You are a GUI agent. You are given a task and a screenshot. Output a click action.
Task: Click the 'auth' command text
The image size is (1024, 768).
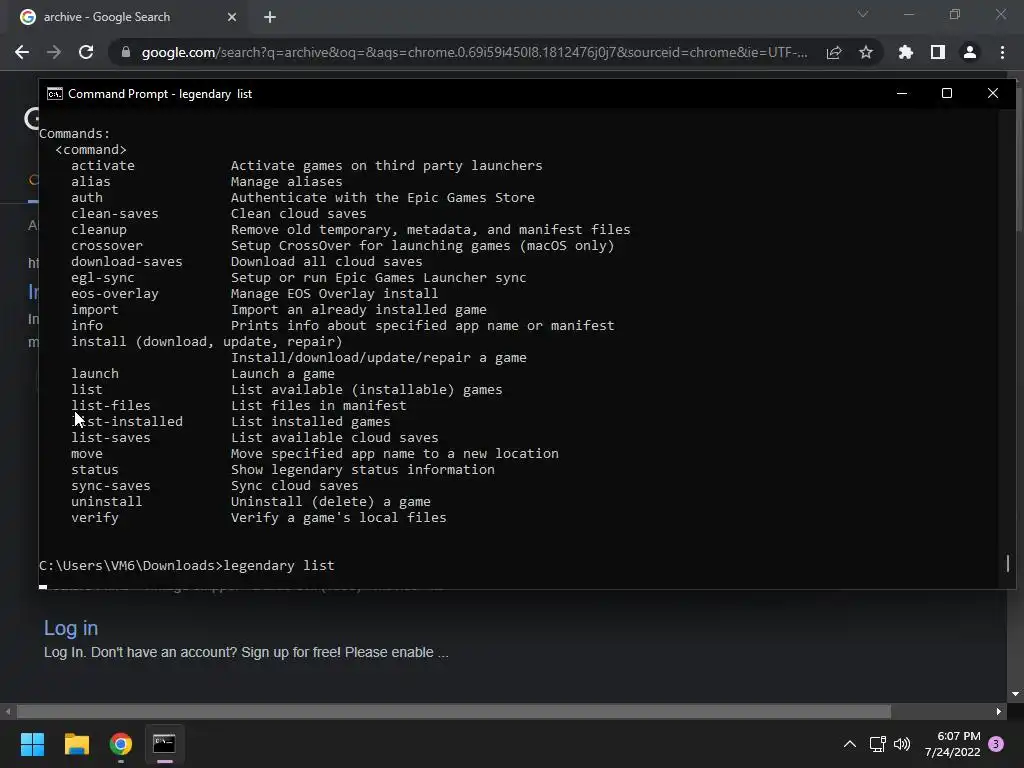[87, 197]
